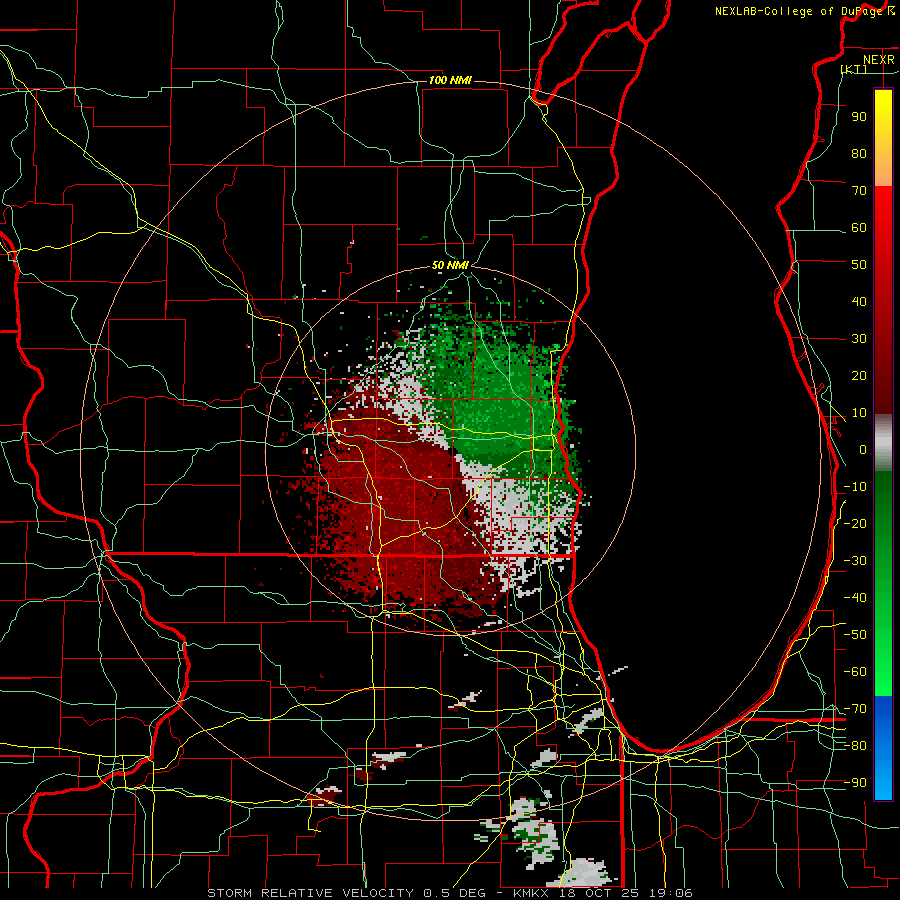The height and width of the screenshot is (900, 900).
Task: Click the -20 tick label on velocity scale
Action: (x=855, y=523)
